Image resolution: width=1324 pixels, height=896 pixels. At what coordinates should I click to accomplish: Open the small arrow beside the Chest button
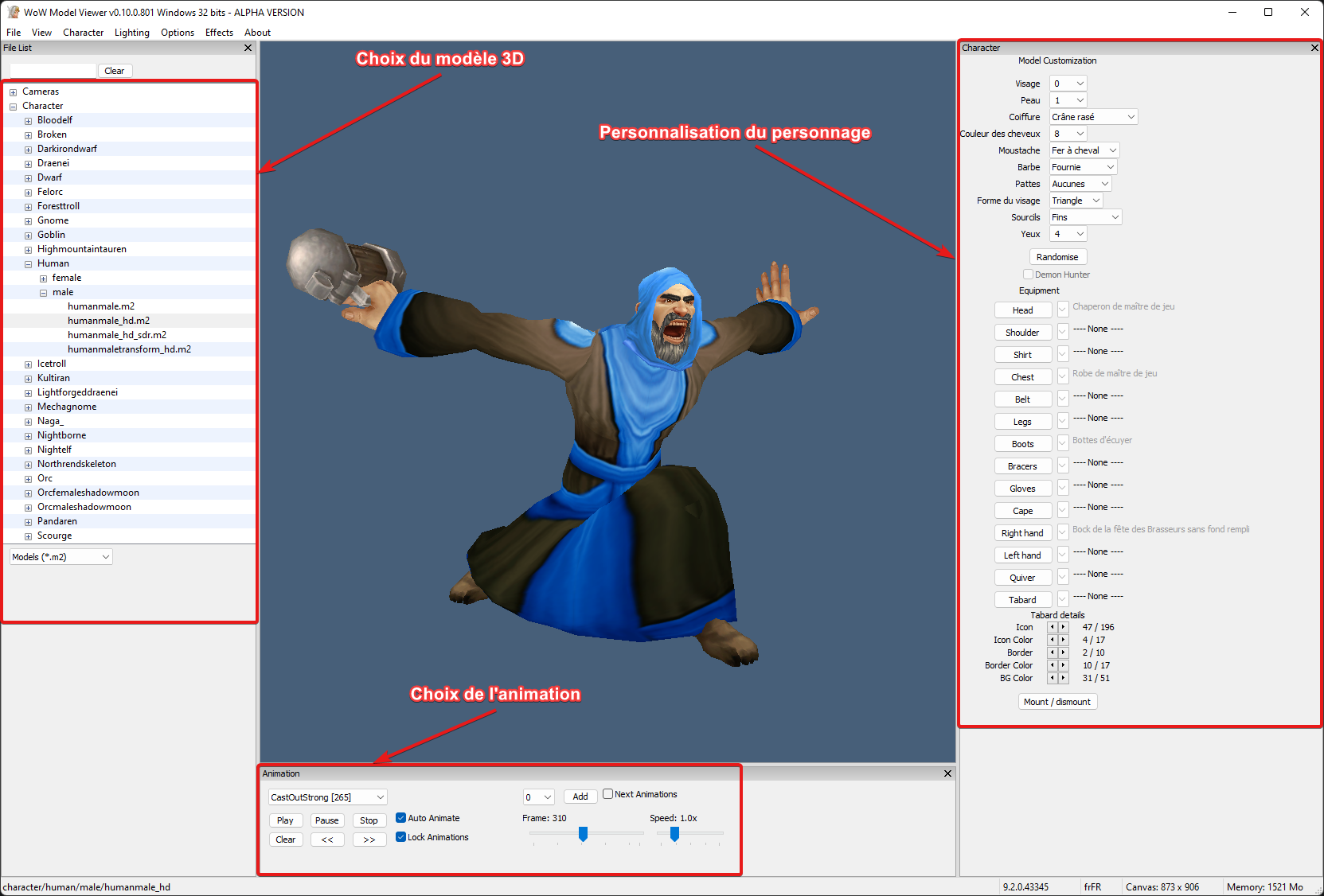pyautogui.click(x=1063, y=376)
